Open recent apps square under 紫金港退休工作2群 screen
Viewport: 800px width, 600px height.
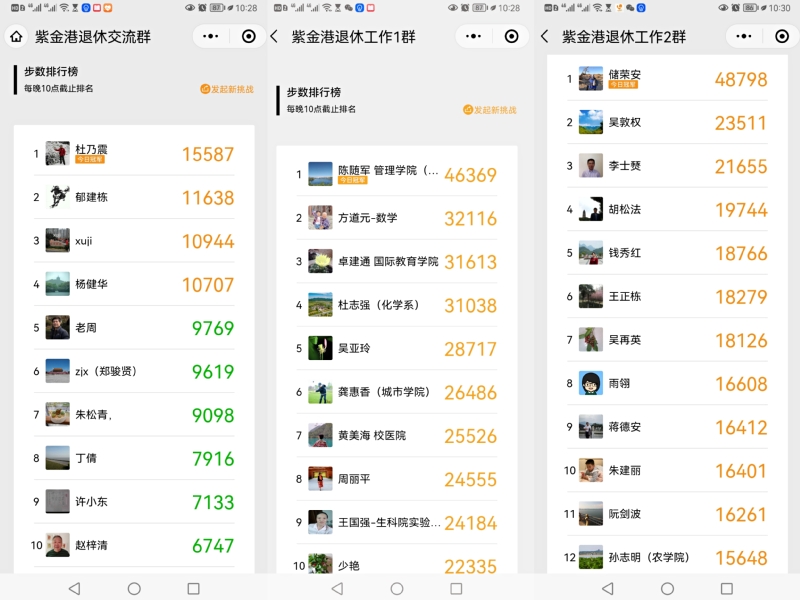(727, 589)
